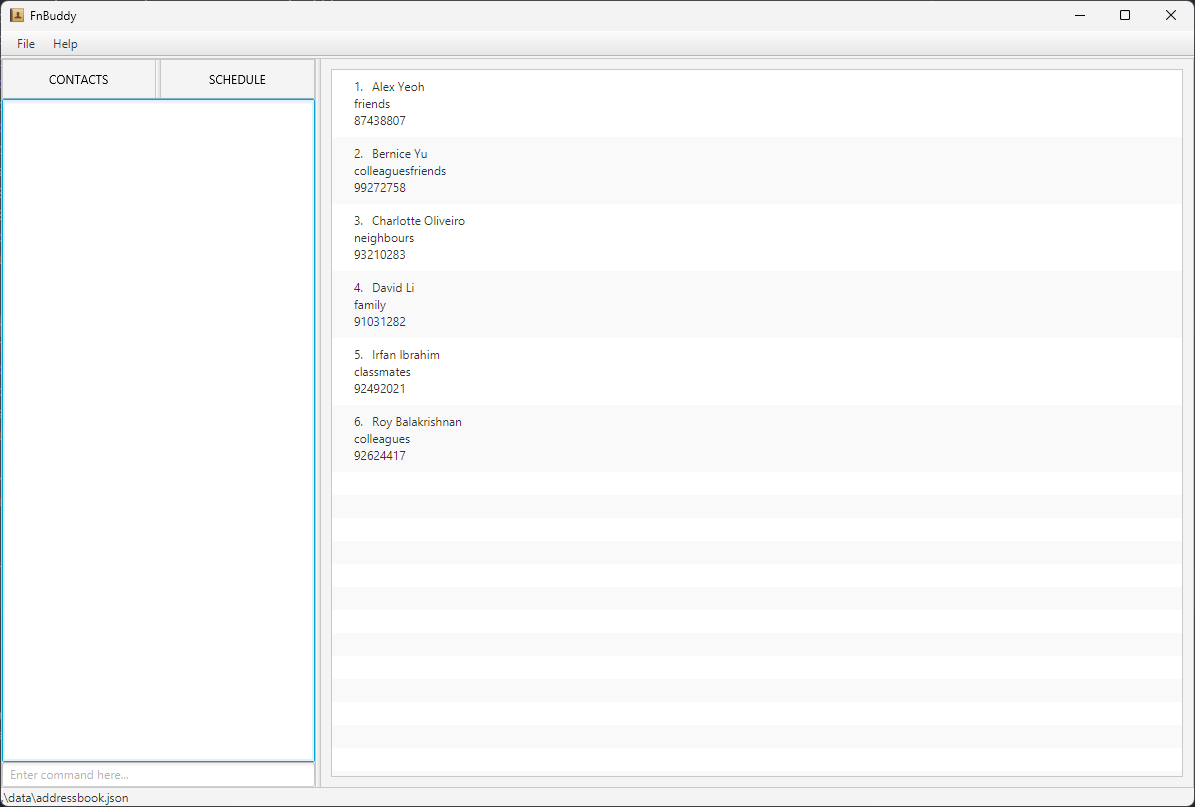This screenshot has height=807, width=1195.
Task: Select contact name David Li
Action: [x=393, y=288]
